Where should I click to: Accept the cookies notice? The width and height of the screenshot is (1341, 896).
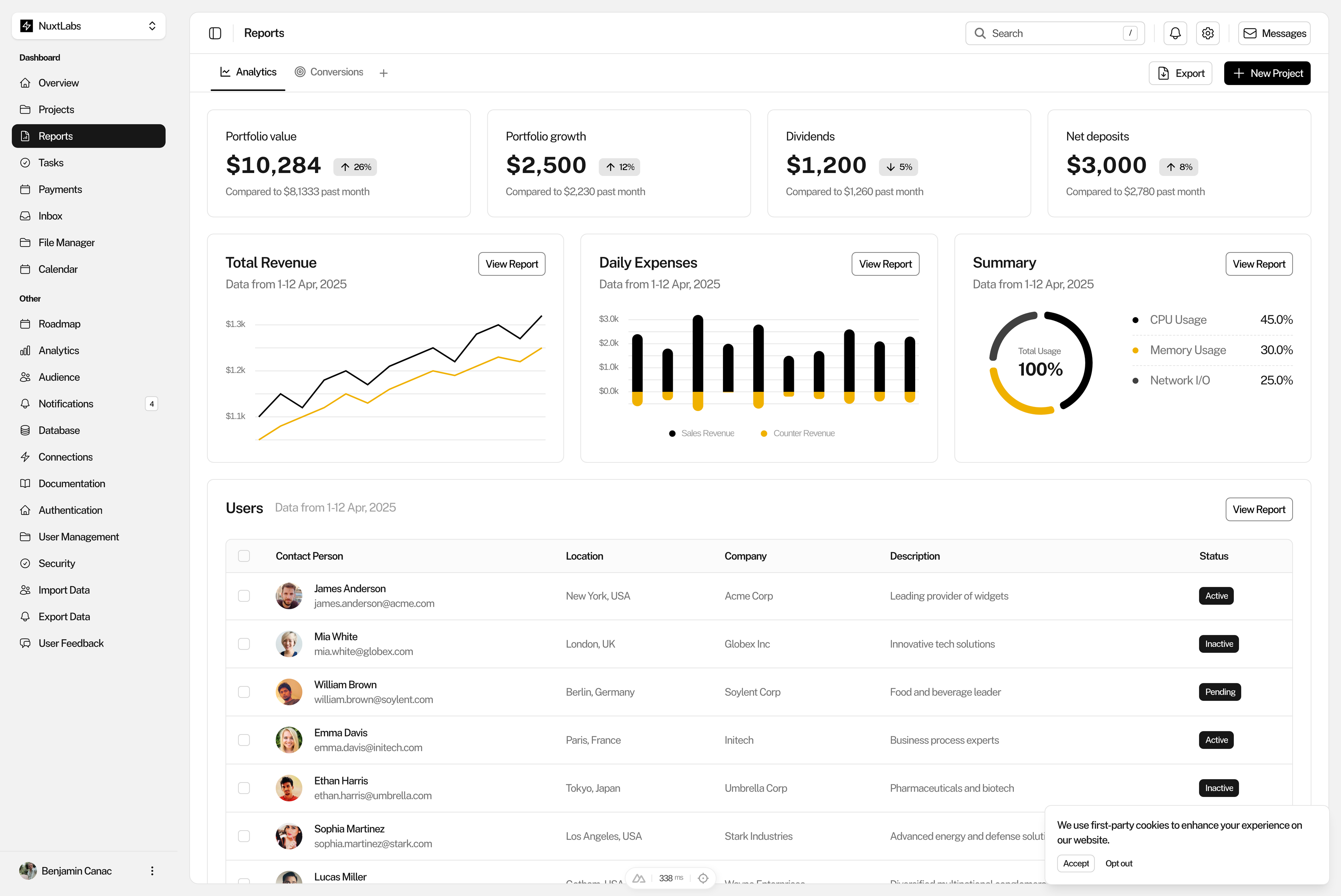tap(1075, 863)
